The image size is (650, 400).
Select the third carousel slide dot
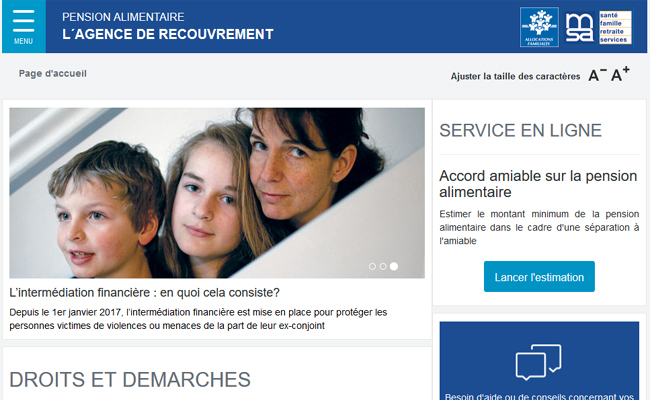click(394, 266)
